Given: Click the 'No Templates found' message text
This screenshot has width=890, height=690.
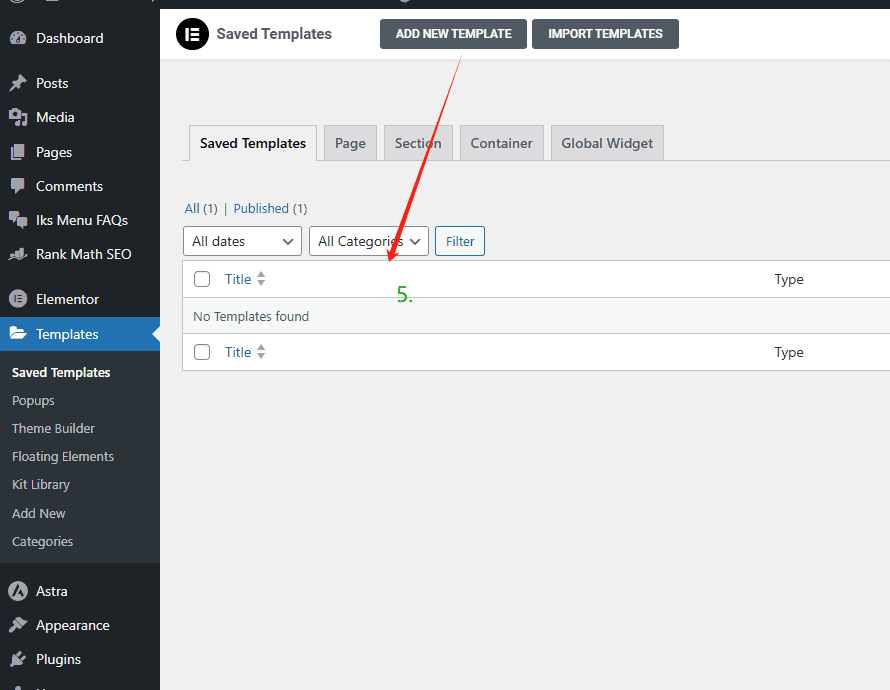Looking at the screenshot, I should [251, 316].
